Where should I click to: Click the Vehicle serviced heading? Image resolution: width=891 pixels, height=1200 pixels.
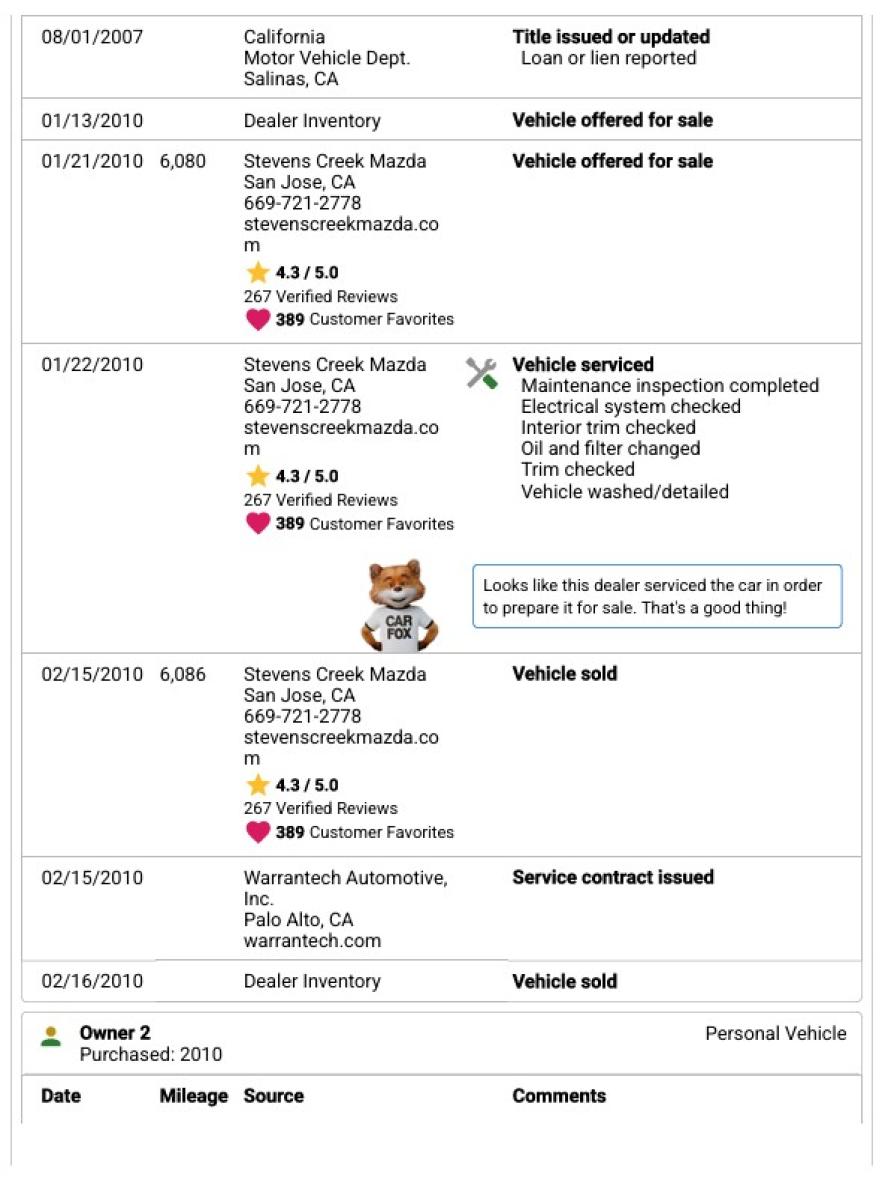[583, 365]
